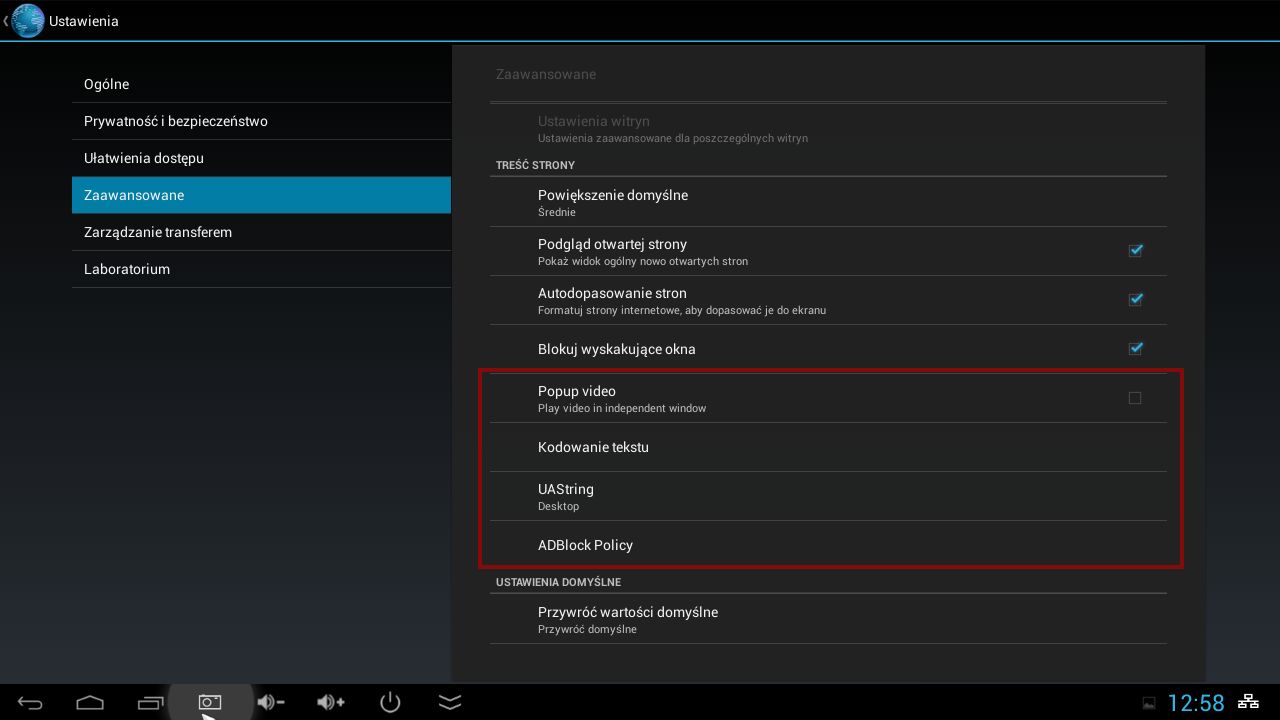Image resolution: width=1280 pixels, height=720 pixels.
Task: Click 'Pokaż widok ogólny nowo otwartych stron' text
Action: click(x=643, y=261)
